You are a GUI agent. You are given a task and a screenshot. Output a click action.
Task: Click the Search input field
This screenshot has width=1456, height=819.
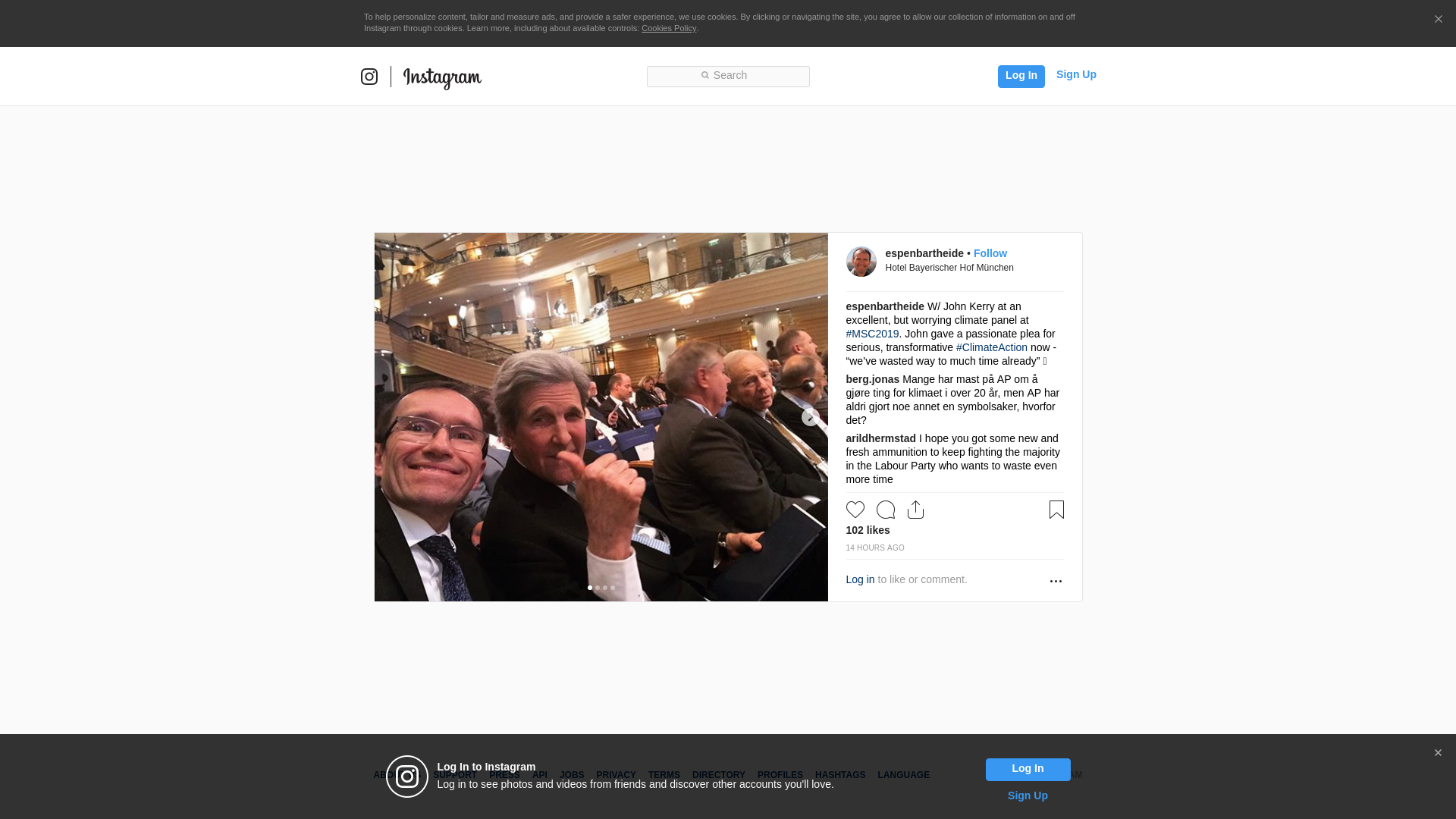(728, 76)
